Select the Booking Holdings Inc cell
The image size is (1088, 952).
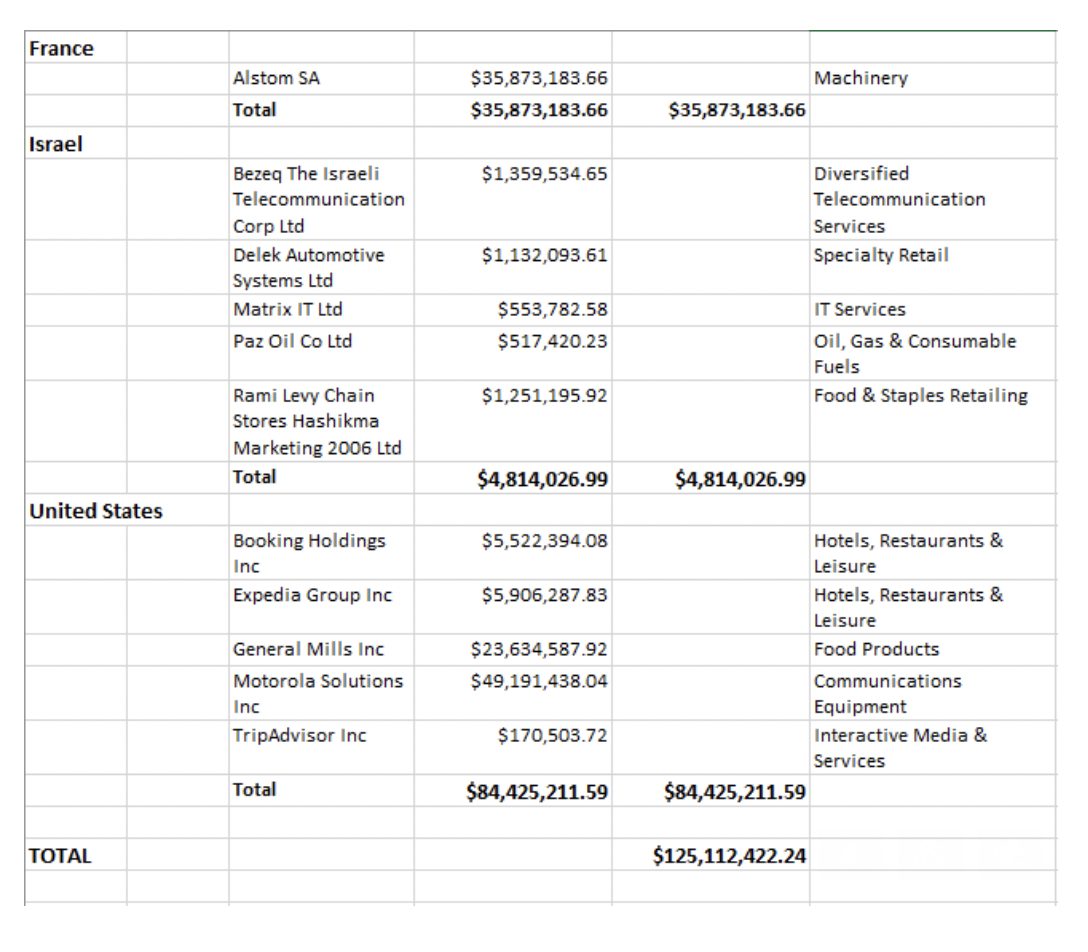point(309,552)
